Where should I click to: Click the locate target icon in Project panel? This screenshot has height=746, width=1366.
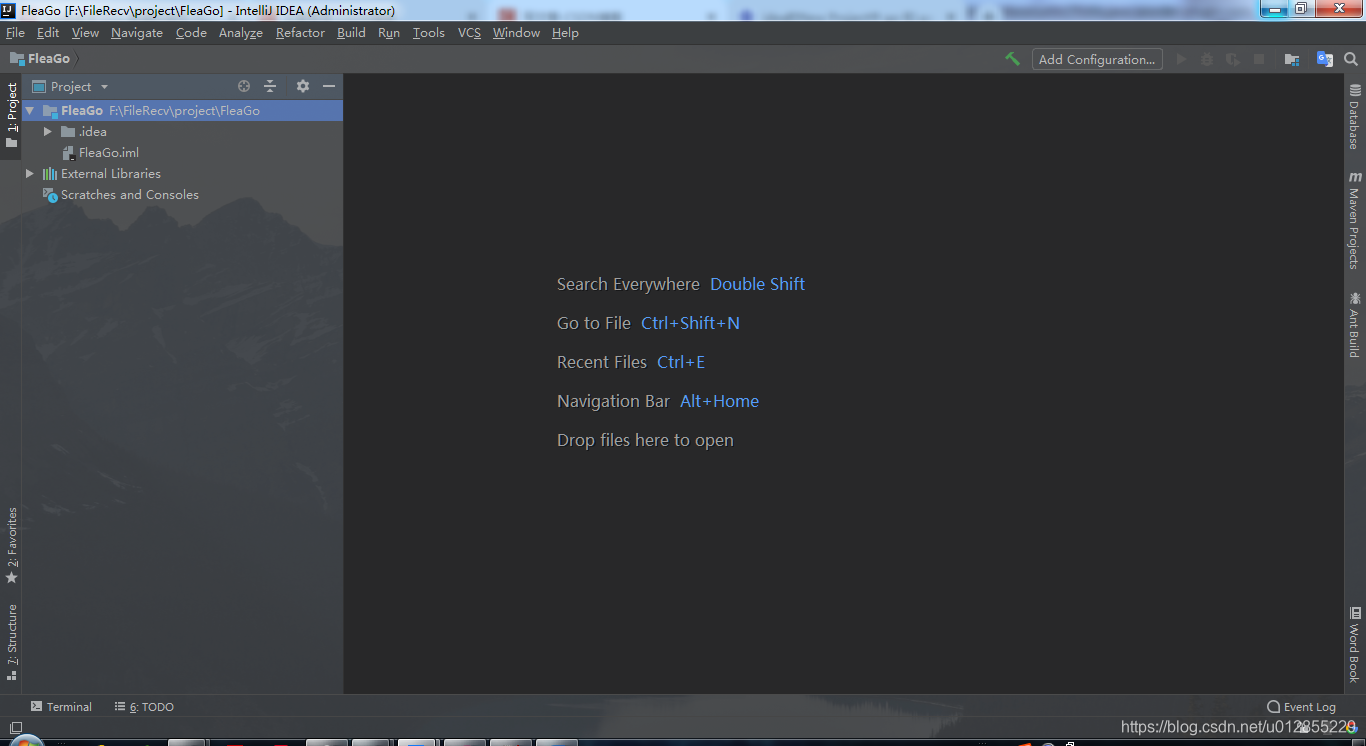pyautogui.click(x=244, y=86)
